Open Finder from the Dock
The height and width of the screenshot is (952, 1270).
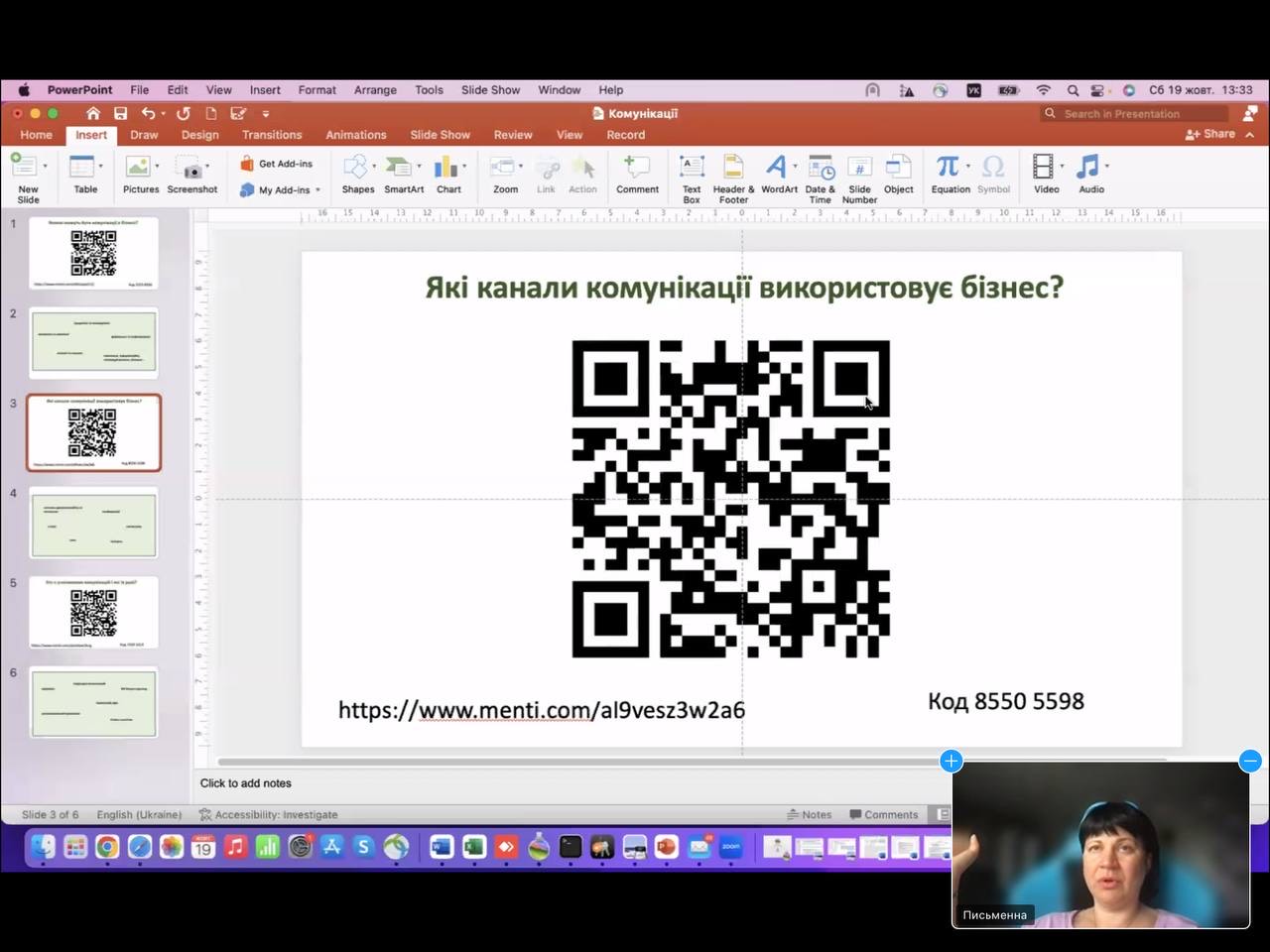point(43,847)
